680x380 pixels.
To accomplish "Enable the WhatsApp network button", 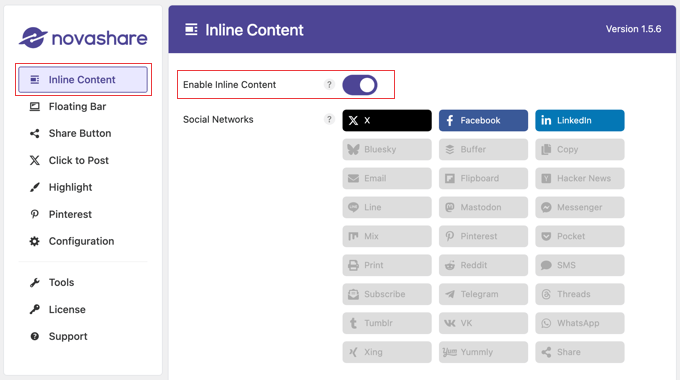I will (x=580, y=323).
